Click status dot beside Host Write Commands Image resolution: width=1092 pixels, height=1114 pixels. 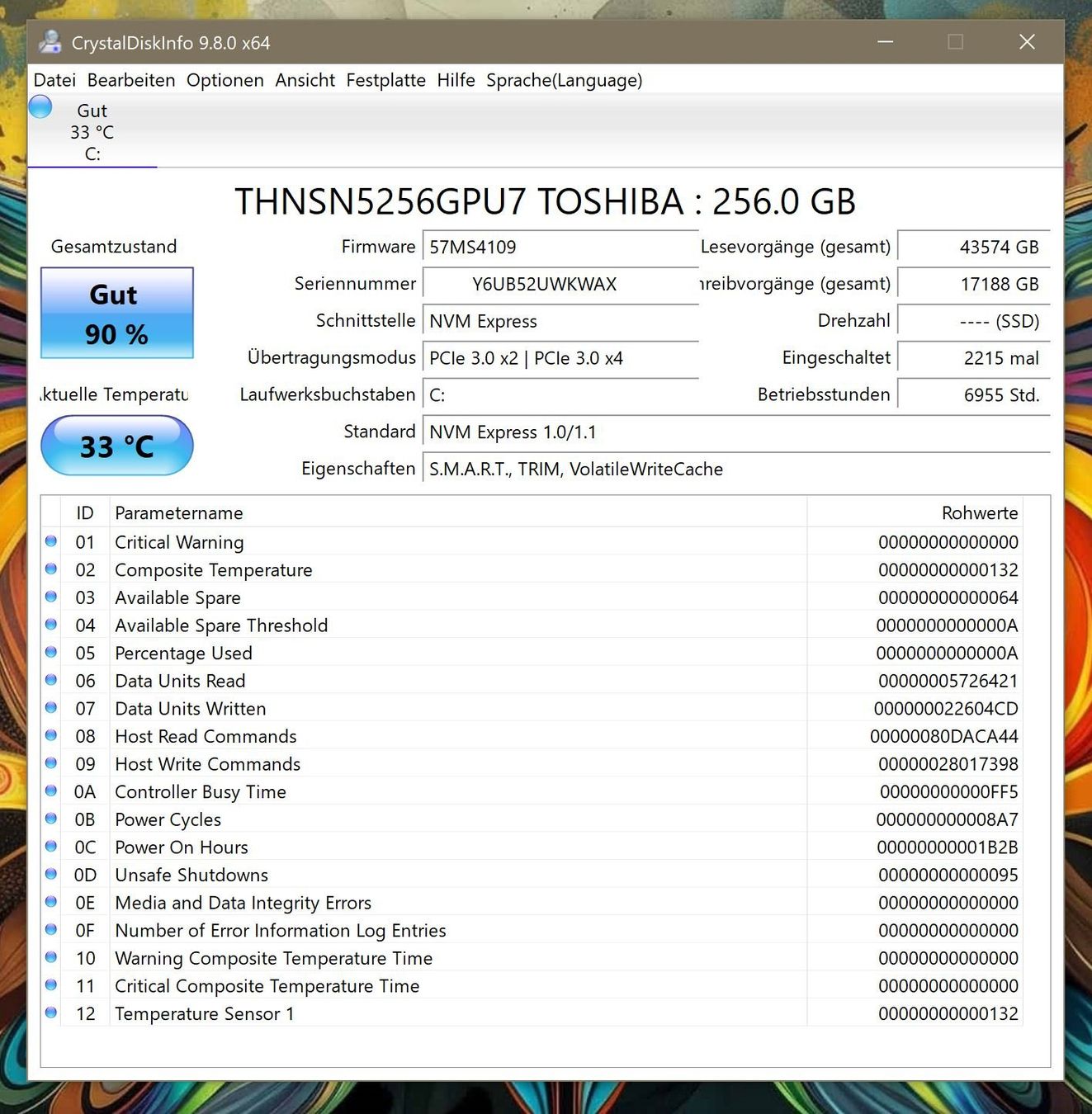[51, 763]
